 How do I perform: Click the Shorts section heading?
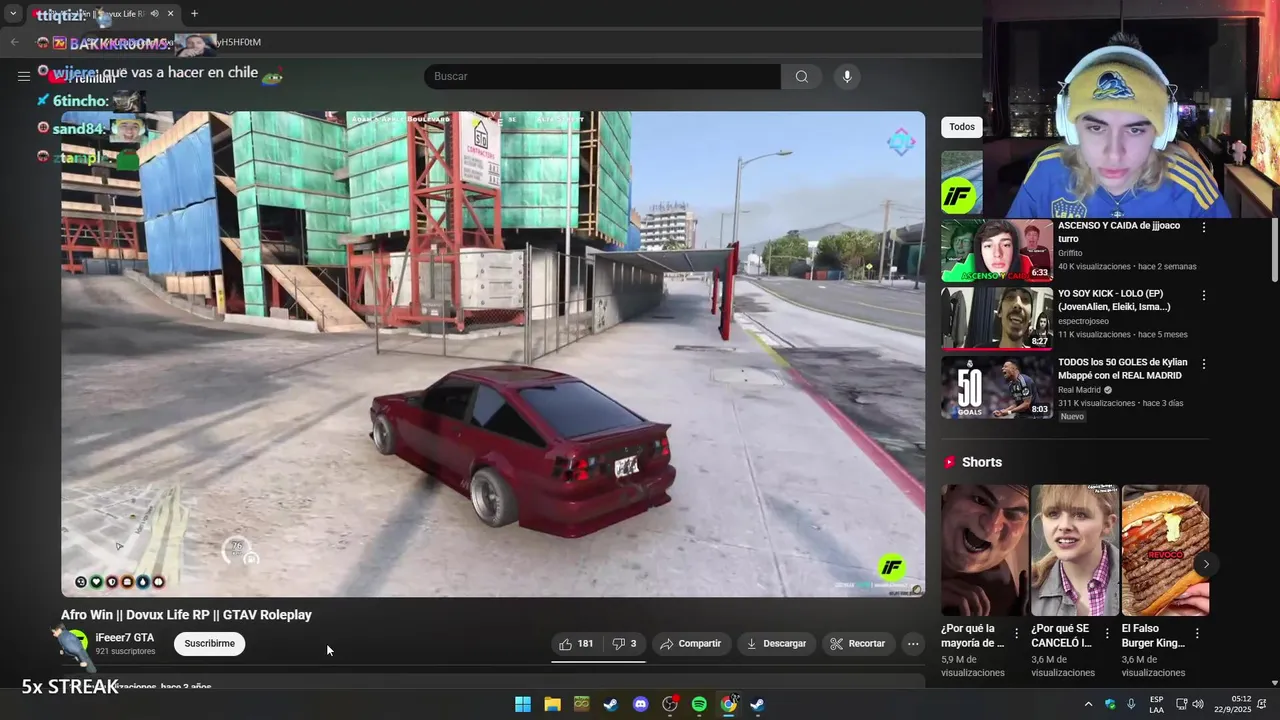982,462
